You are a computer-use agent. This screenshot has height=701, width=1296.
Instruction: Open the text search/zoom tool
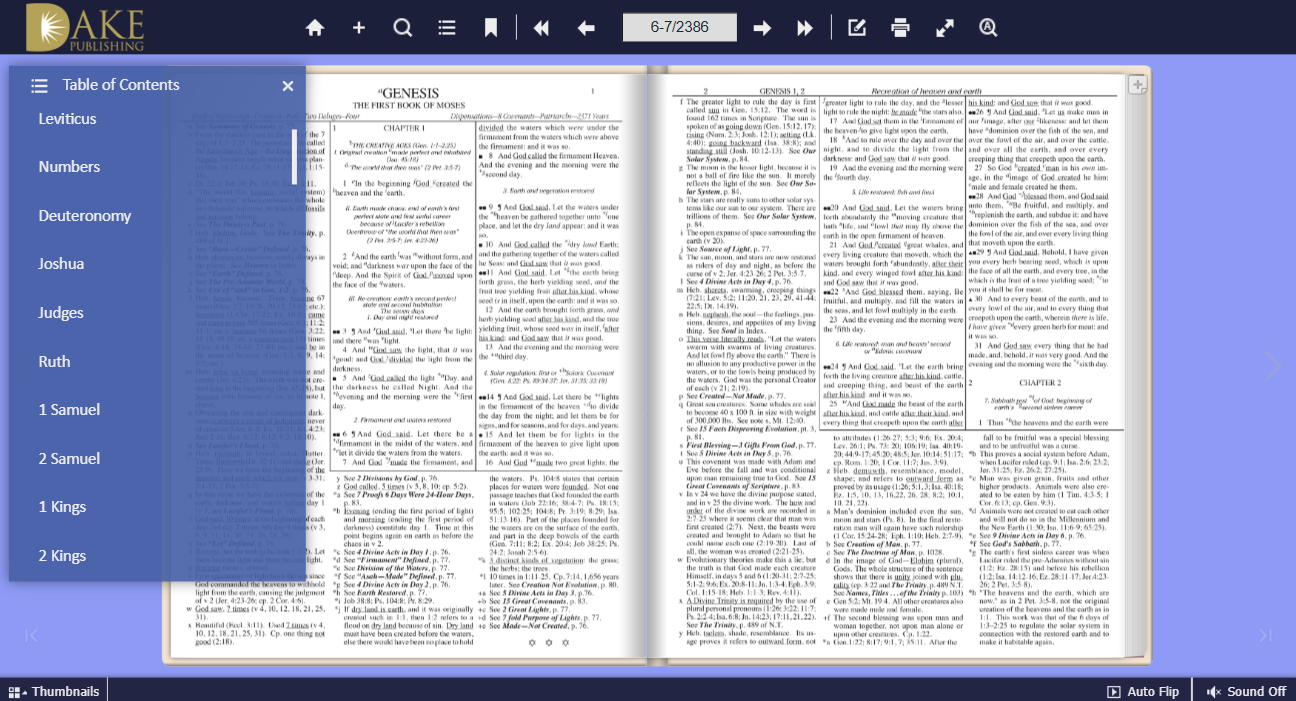coord(989,28)
